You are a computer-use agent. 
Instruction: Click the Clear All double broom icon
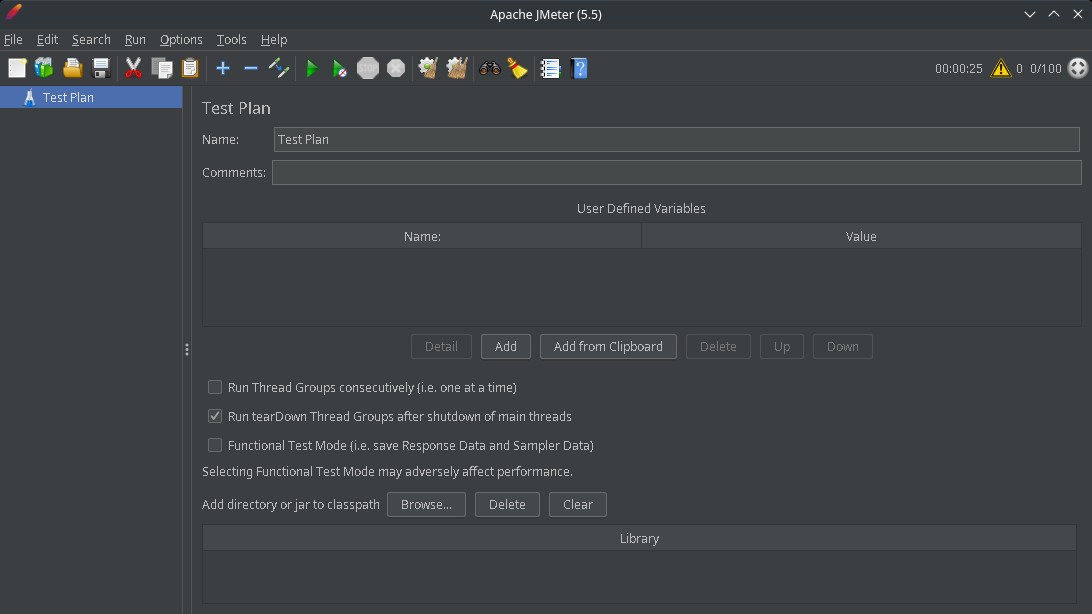pos(457,68)
